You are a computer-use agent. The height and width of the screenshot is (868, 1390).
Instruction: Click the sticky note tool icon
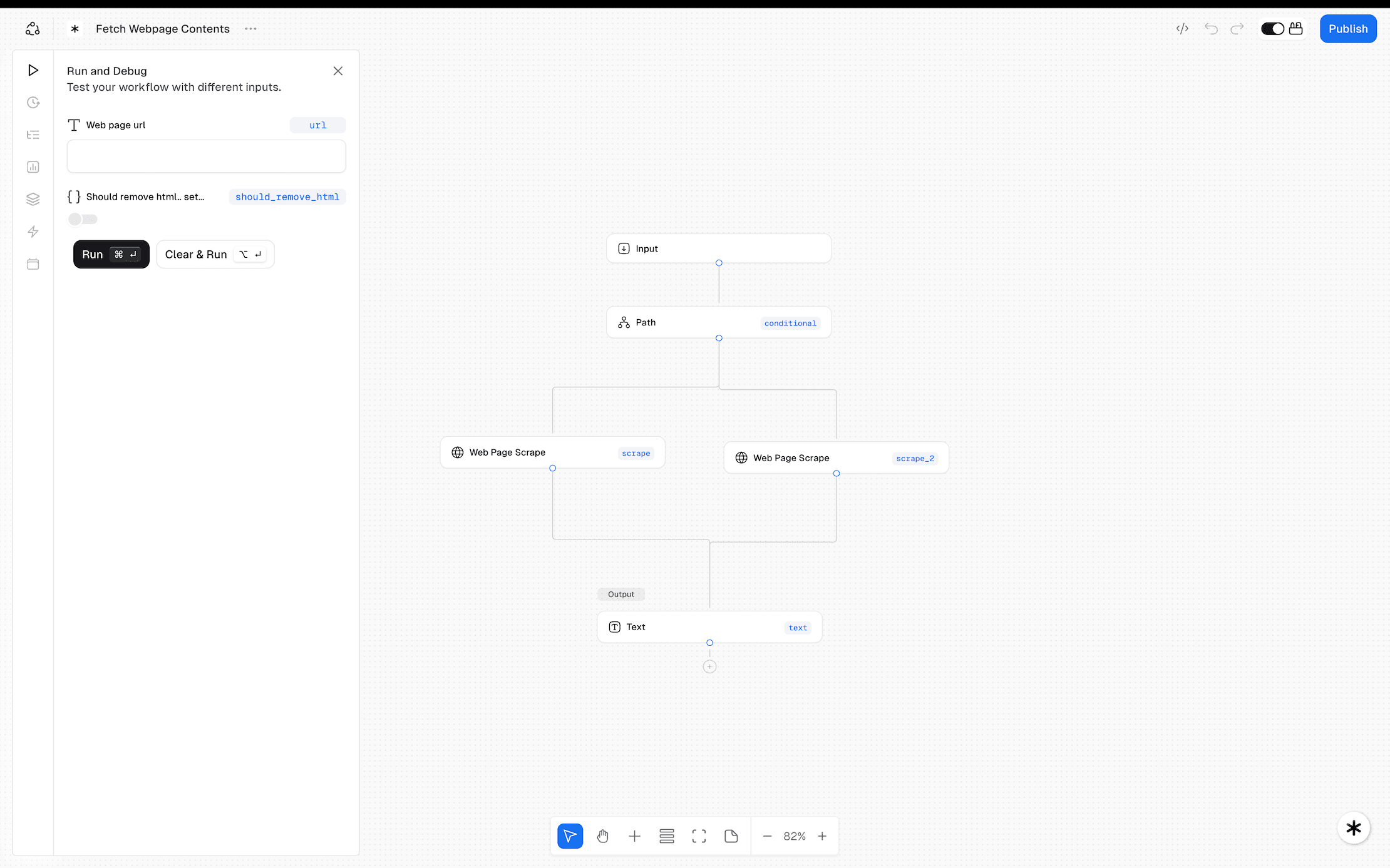pyautogui.click(x=731, y=836)
